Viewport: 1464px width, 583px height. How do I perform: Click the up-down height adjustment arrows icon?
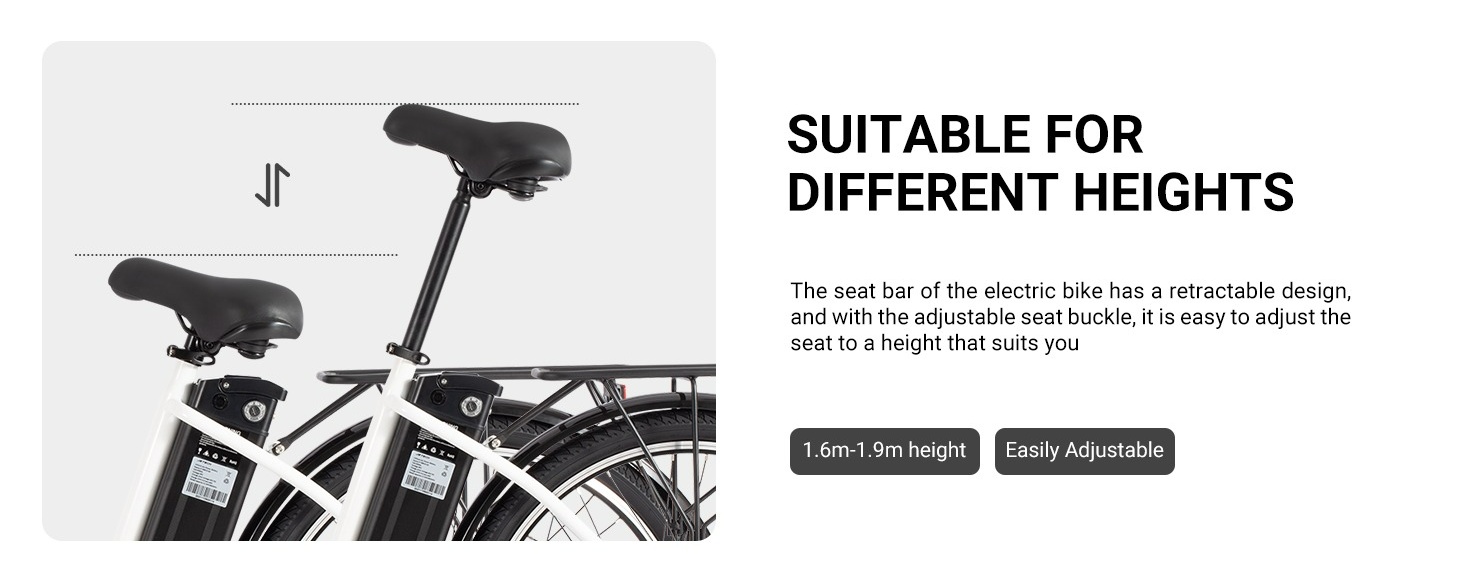coord(272,186)
